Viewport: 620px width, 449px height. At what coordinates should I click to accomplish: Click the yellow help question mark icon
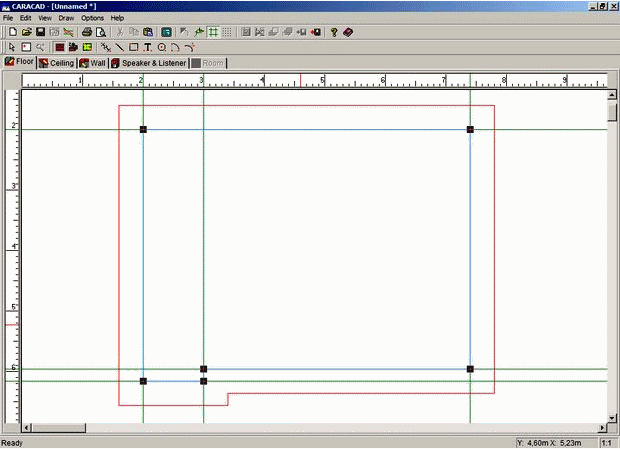click(334, 32)
